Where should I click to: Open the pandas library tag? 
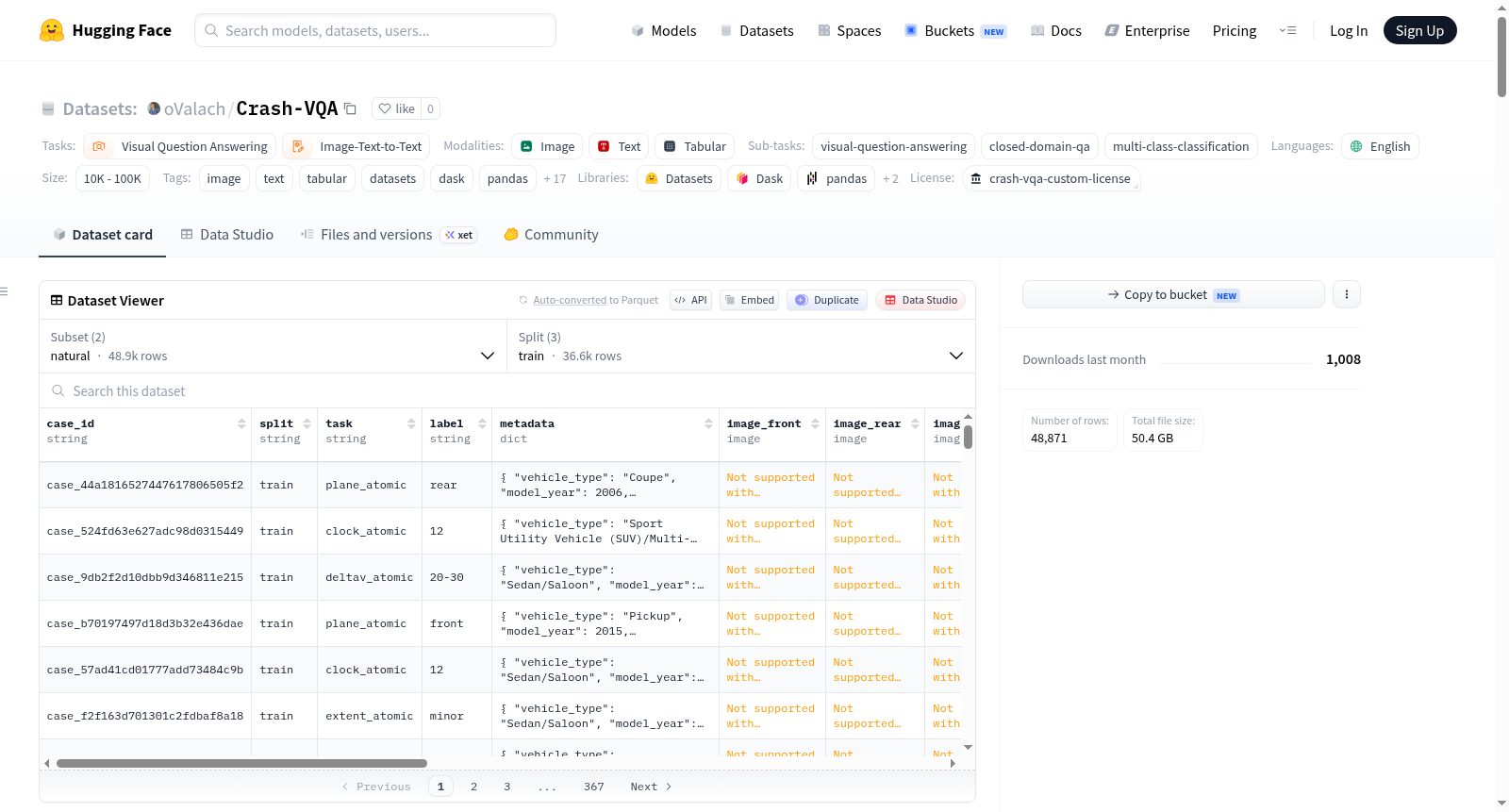[x=837, y=178]
